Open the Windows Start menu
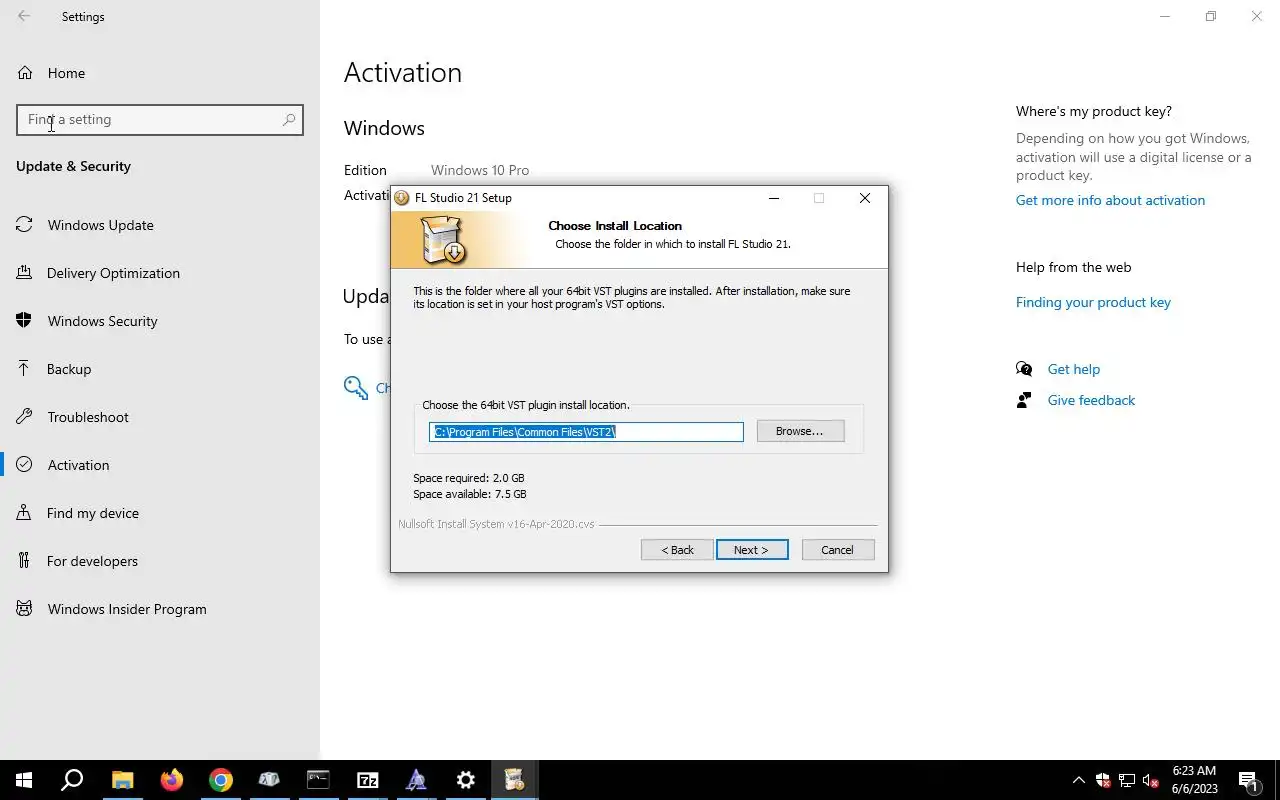The image size is (1280, 800). pos(24,780)
